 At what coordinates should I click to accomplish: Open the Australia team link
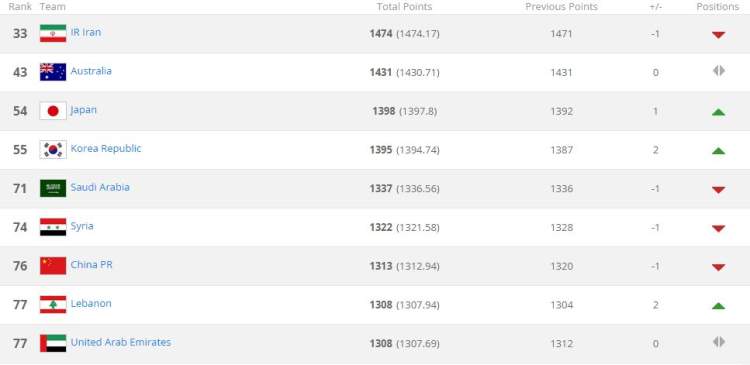click(91, 71)
